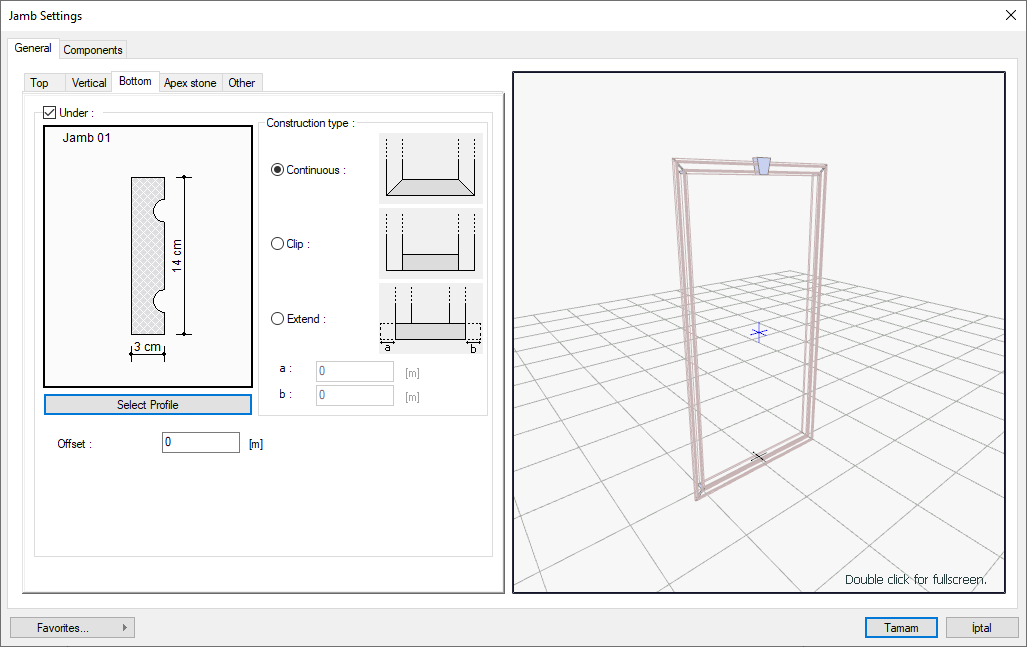Go to the Vertical tab
This screenshot has width=1027, height=647.
[89, 83]
